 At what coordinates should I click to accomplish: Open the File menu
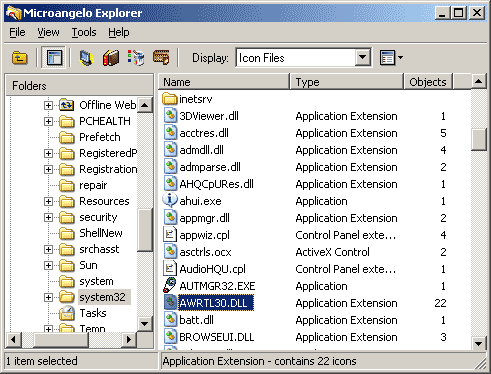[17, 32]
